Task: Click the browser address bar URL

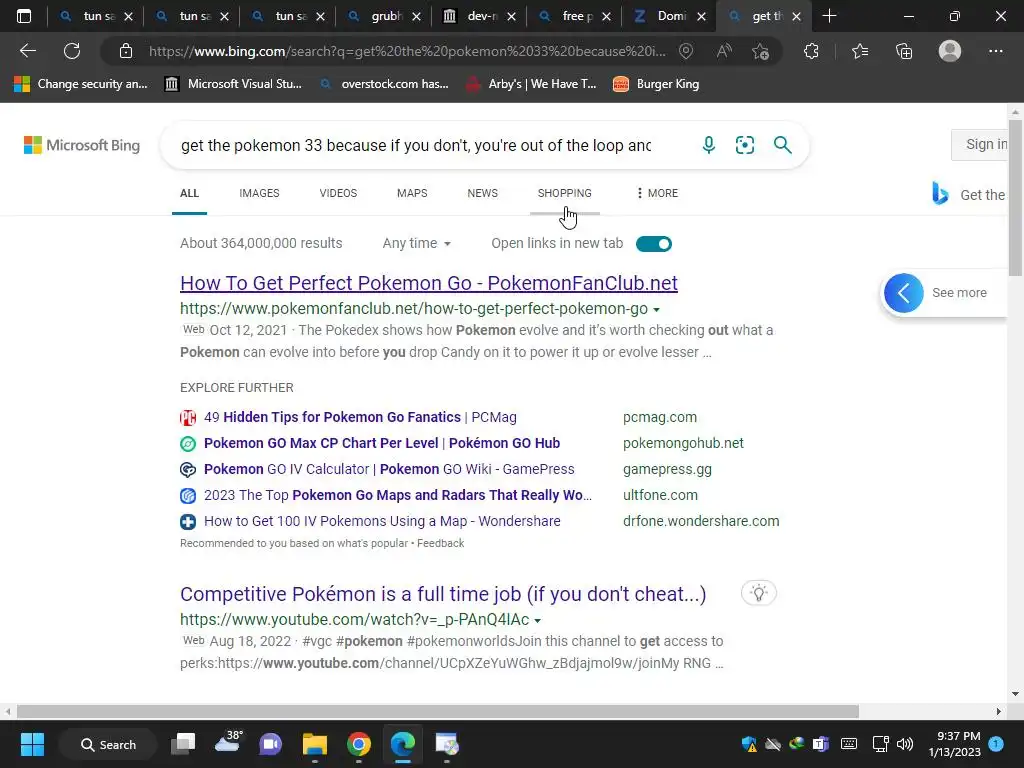Action: [x=407, y=51]
